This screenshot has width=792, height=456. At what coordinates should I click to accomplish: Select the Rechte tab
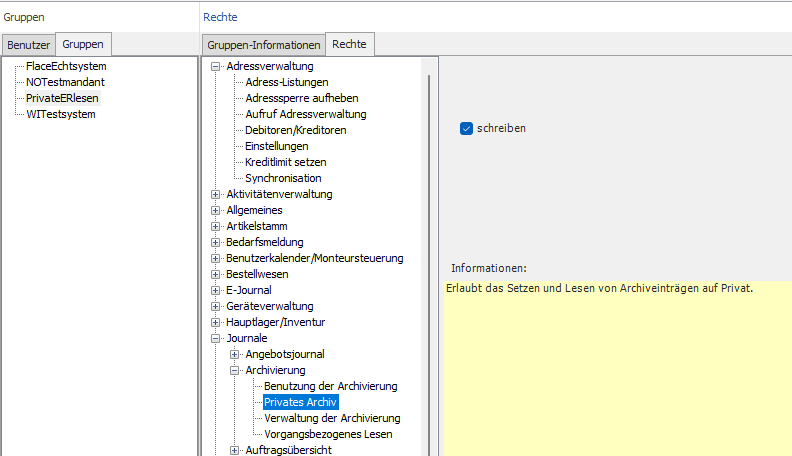pyautogui.click(x=350, y=44)
